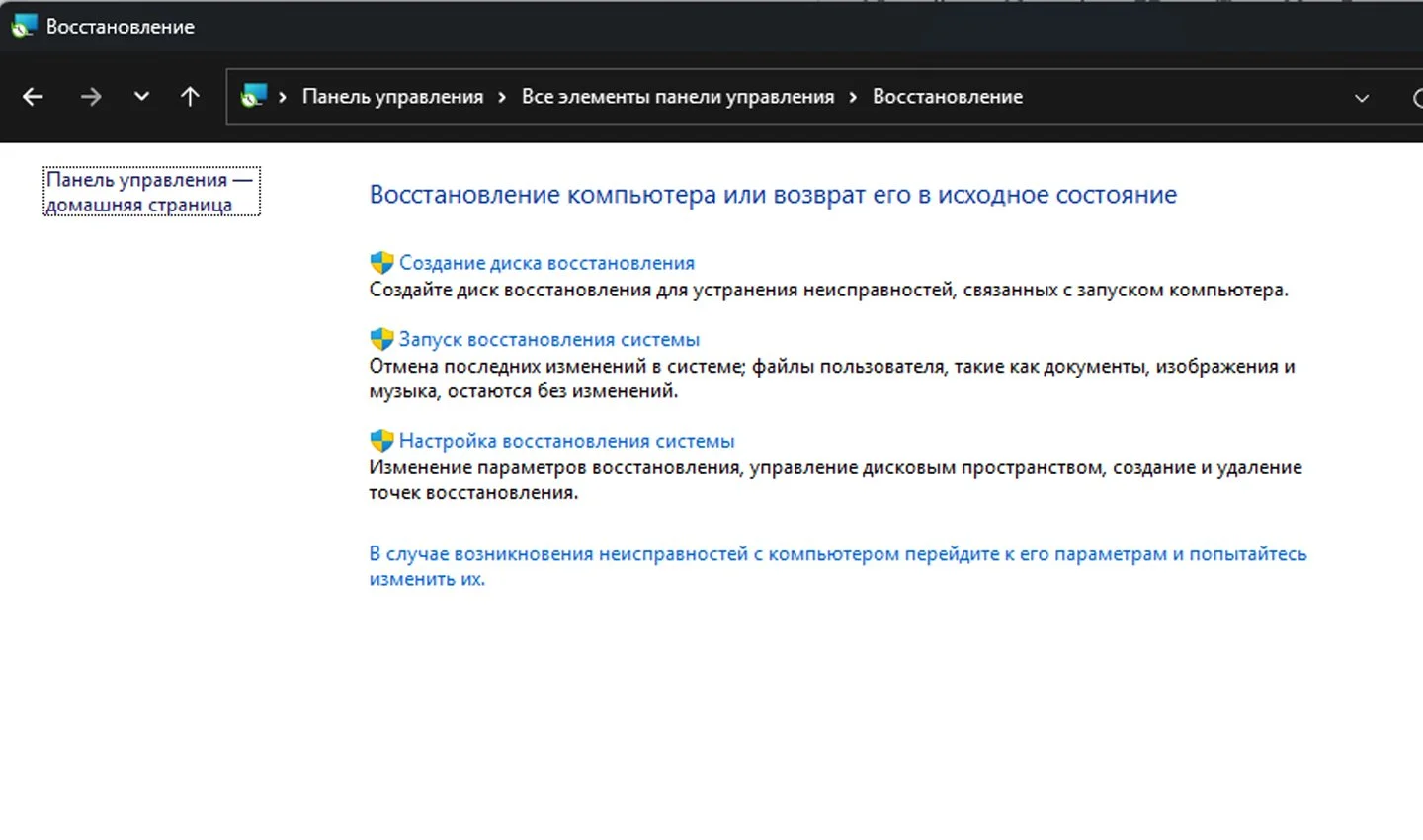1423x840 pixels.
Task: Open Настройка восстановления системы link
Action: pyautogui.click(x=567, y=441)
